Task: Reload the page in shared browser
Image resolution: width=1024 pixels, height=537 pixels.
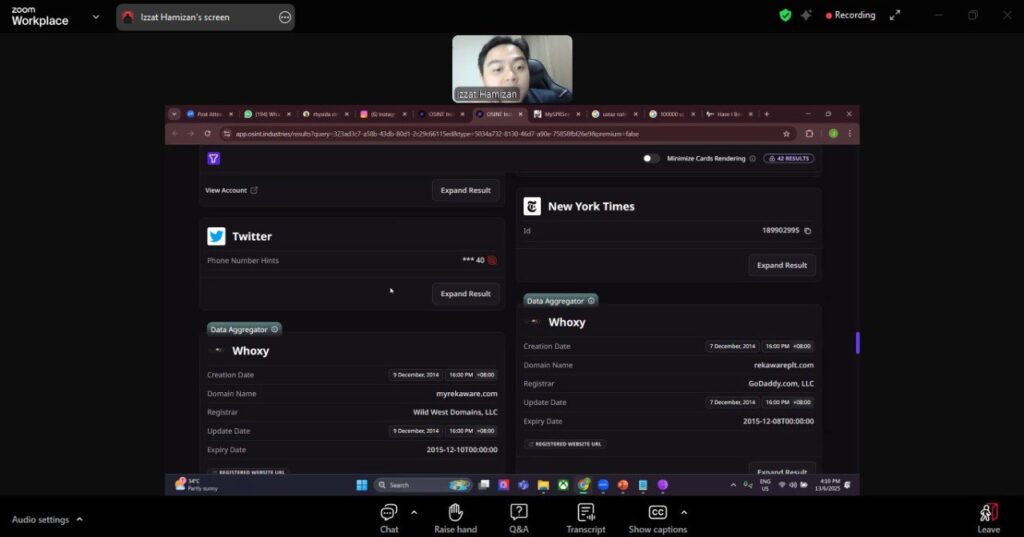Action: (208, 133)
